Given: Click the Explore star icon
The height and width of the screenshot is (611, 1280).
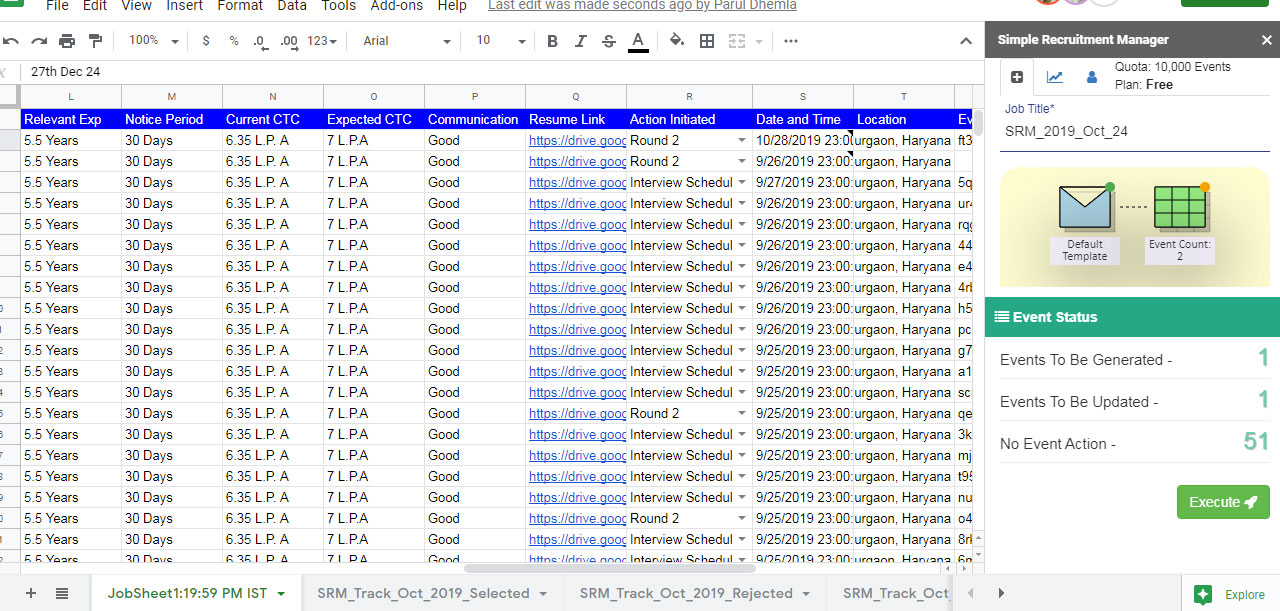Looking at the screenshot, I should point(1203,594).
